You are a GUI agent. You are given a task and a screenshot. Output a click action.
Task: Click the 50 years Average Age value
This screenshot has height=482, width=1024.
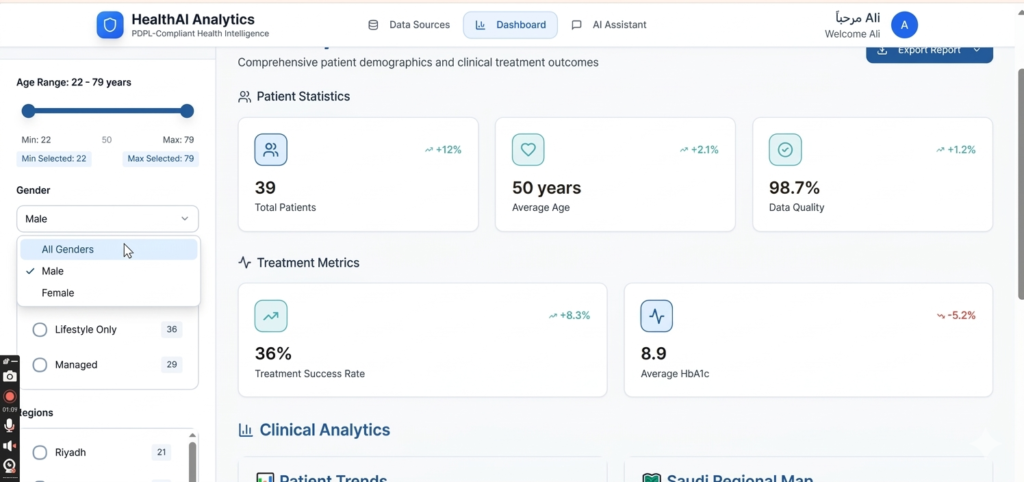[547, 188]
